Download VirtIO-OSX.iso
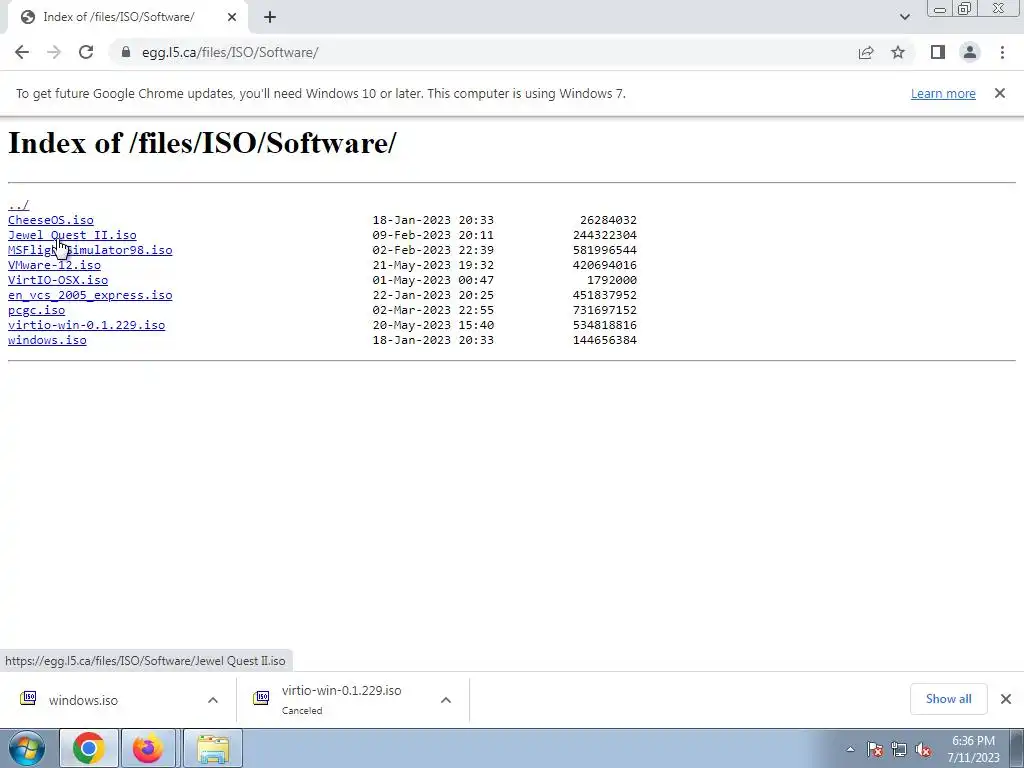This screenshot has width=1024, height=768. tap(57, 280)
